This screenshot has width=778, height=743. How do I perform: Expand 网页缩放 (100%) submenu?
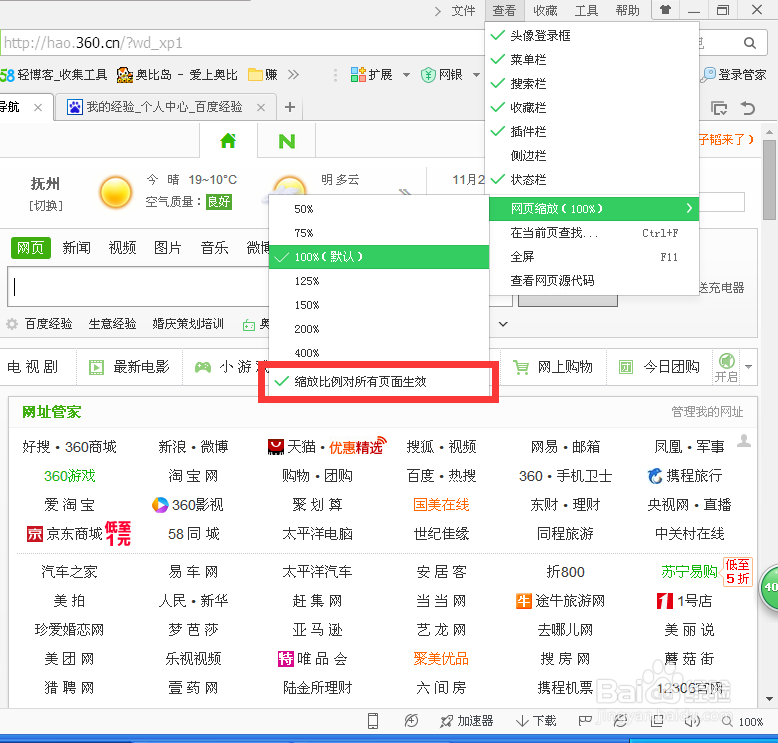(x=594, y=208)
